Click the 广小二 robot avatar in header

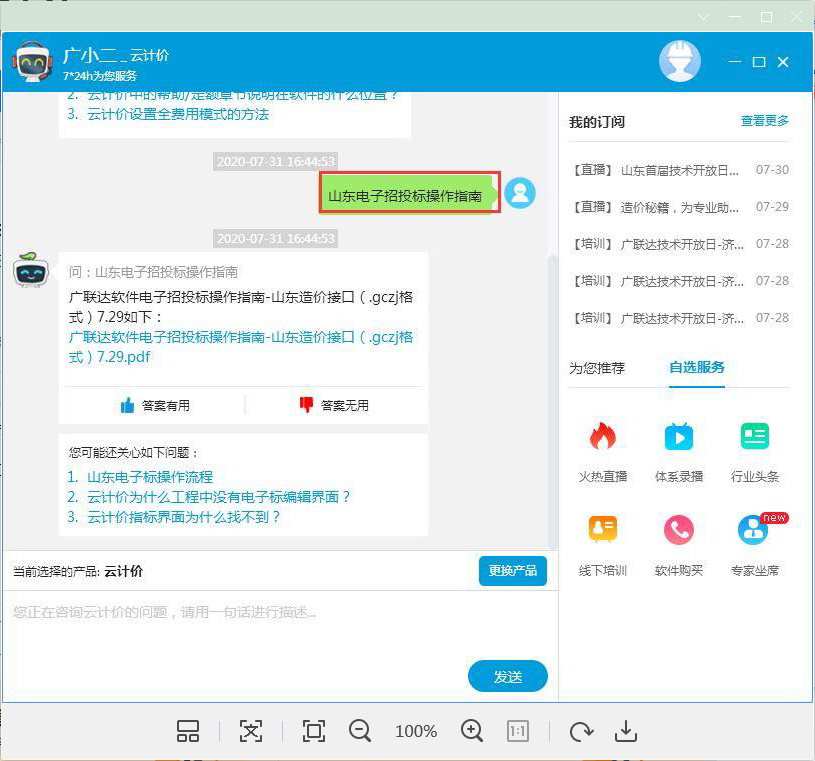pyautogui.click(x=32, y=61)
